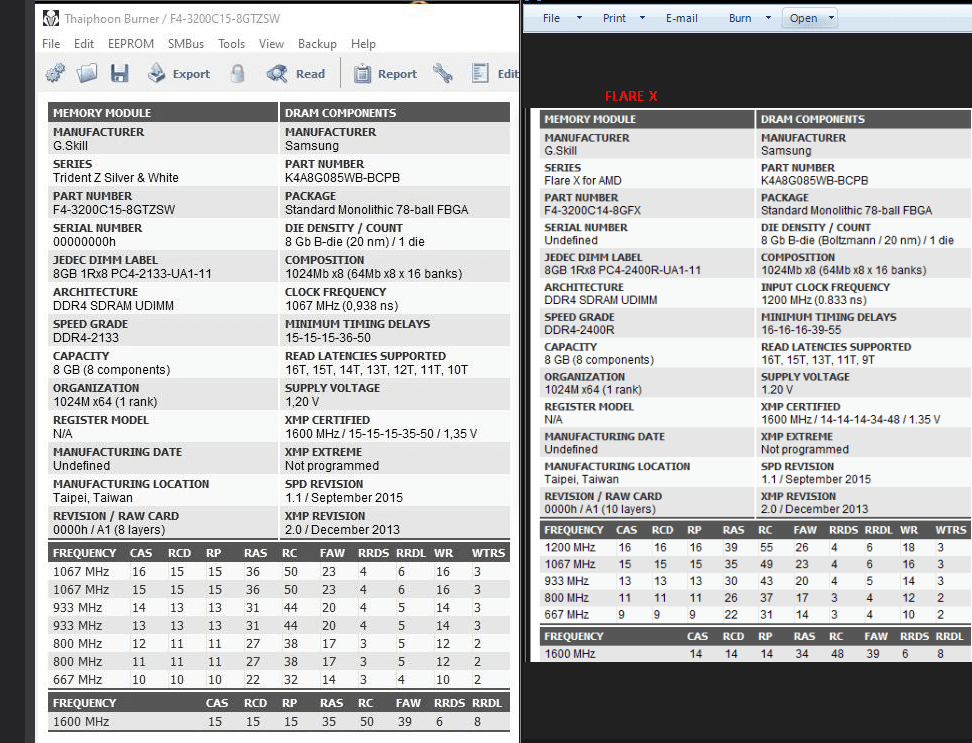Click the part number F4-3200C15-8GTZSW value
The height and width of the screenshot is (743, 972).
tap(114, 209)
